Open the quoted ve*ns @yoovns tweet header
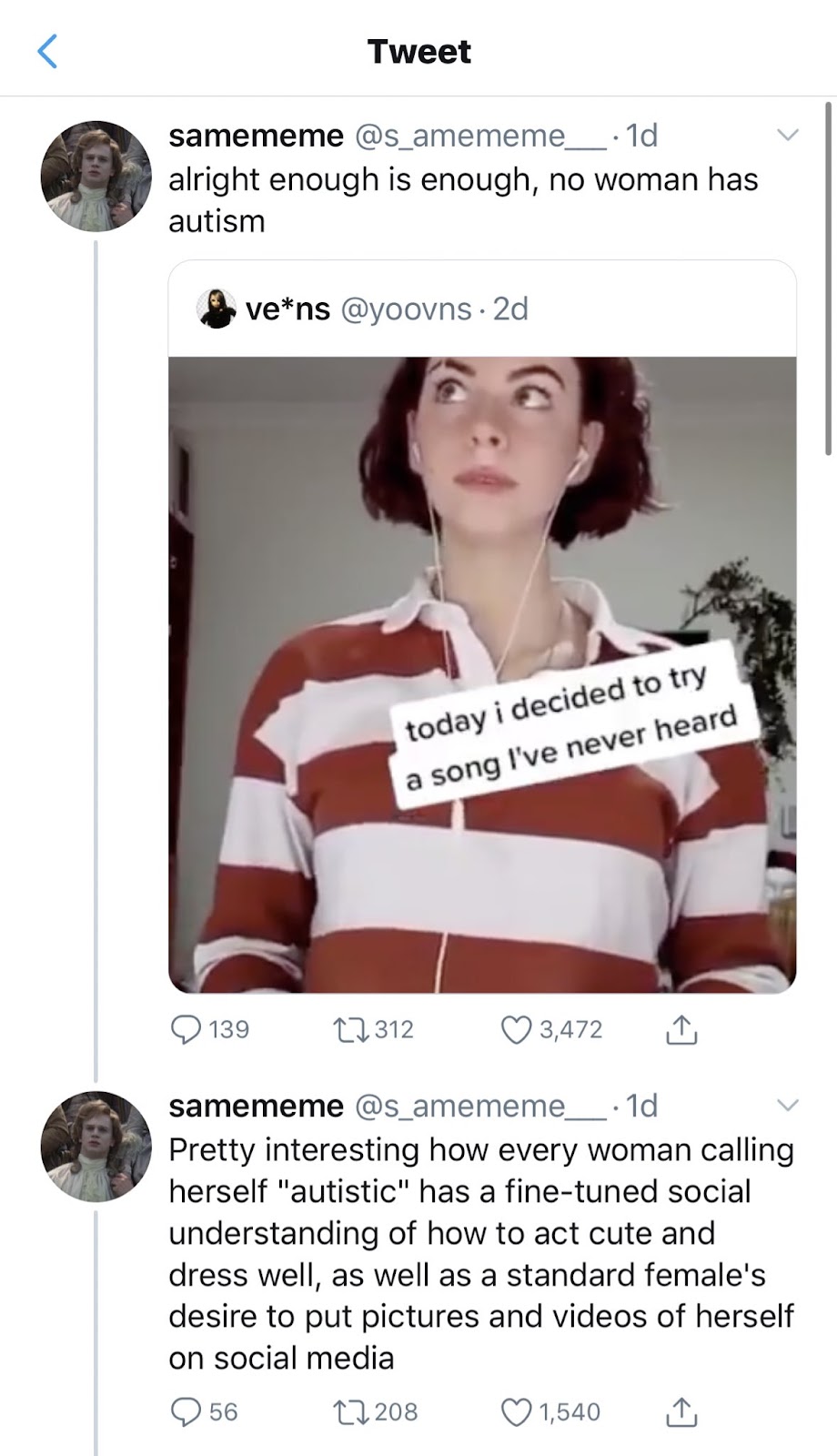 click(x=387, y=309)
